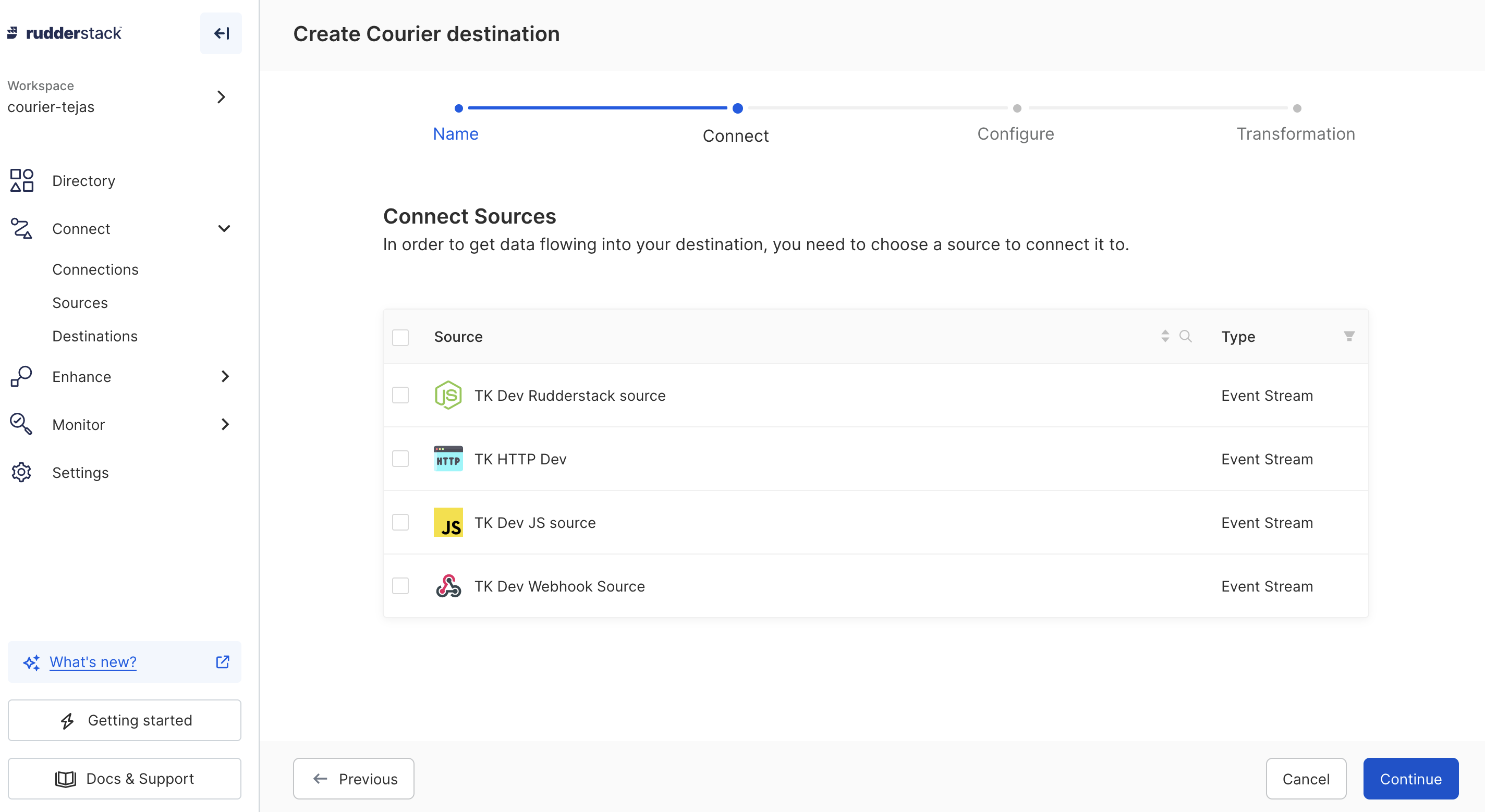Viewport: 1485px width, 812px height.
Task: Toggle the Source column sort arrows
Action: point(1165,336)
